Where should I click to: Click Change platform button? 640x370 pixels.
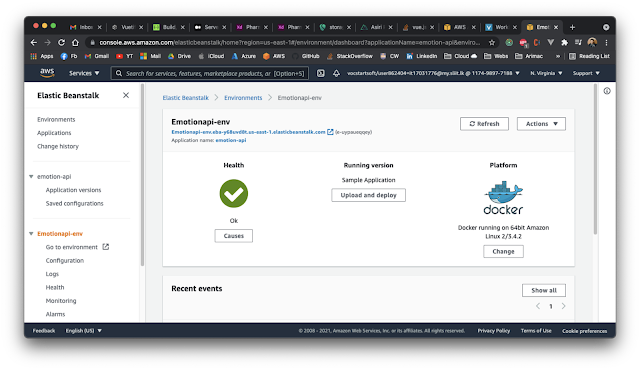pos(503,251)
